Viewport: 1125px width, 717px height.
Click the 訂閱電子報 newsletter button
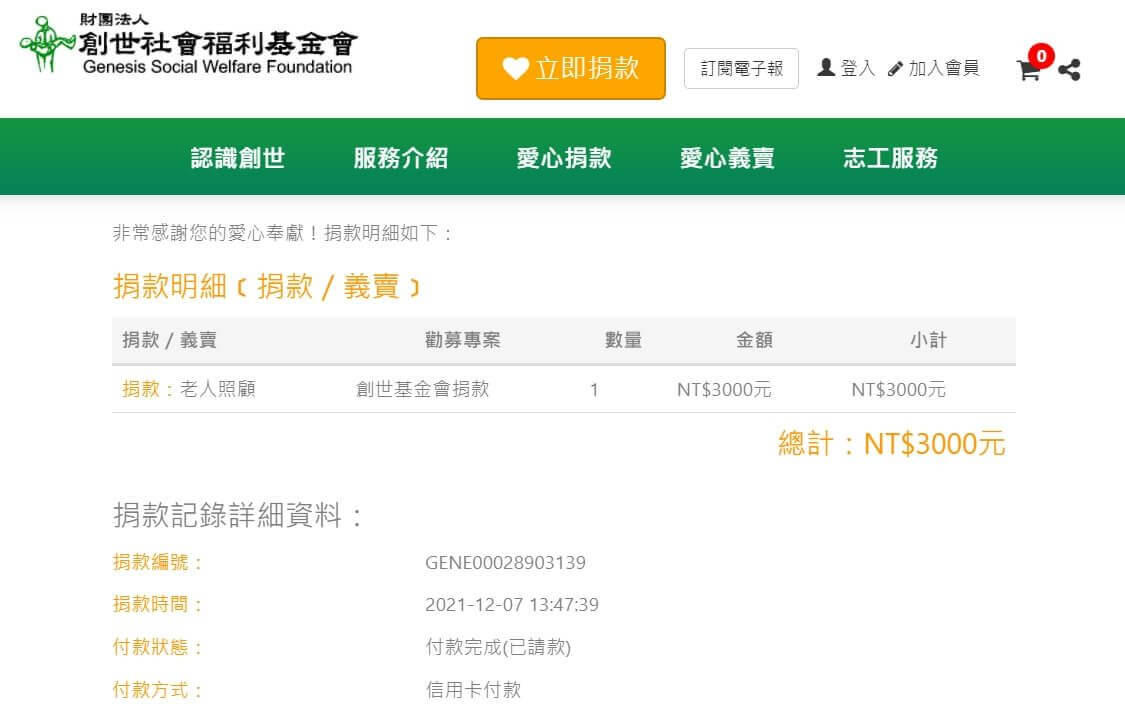(741, 69)
